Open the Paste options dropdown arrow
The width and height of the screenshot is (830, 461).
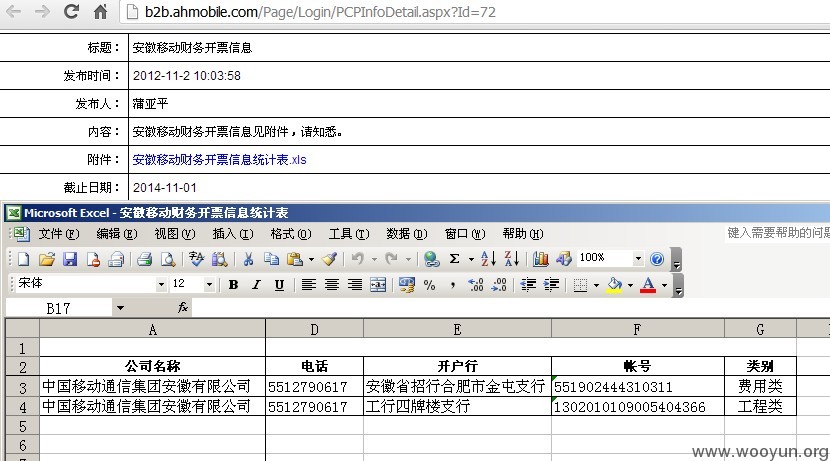pos(311,259)
